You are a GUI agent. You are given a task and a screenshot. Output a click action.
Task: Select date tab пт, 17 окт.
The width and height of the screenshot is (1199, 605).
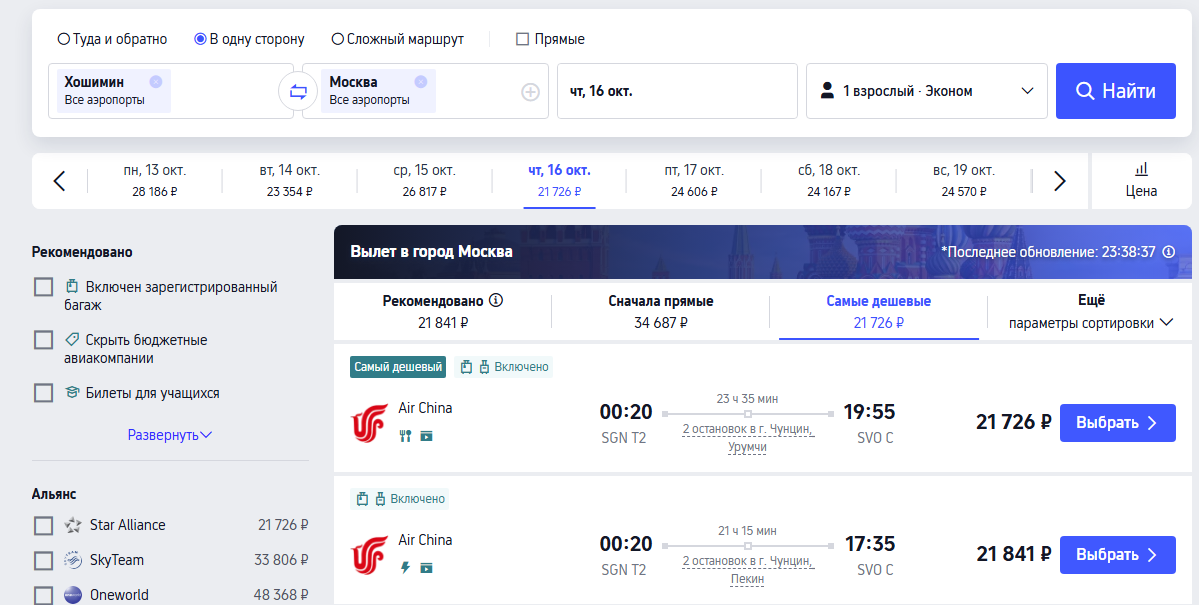tap(693, 180)
